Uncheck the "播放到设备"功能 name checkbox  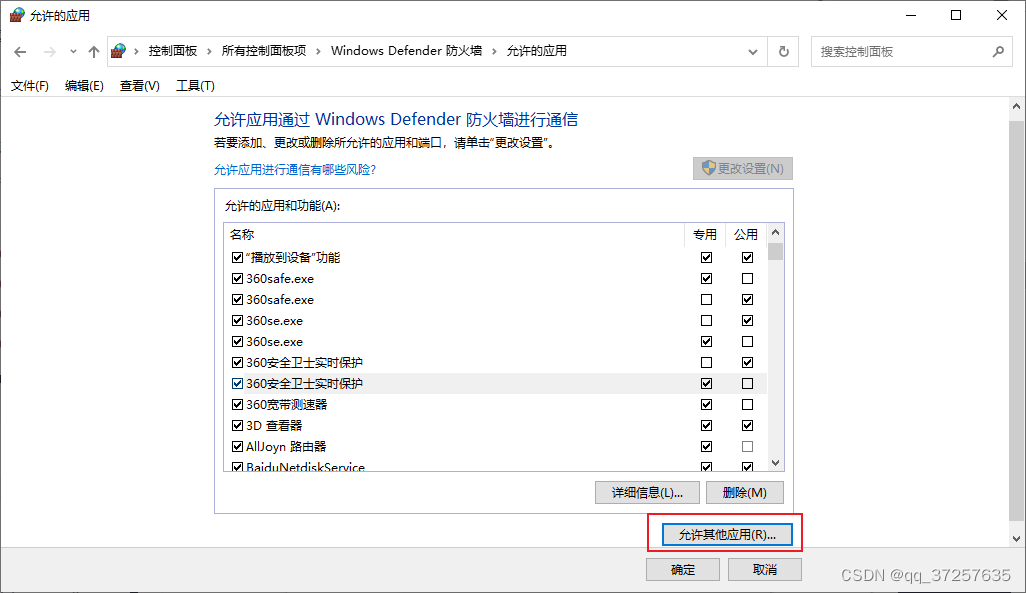pyautogui.click(x=238, y=258)
